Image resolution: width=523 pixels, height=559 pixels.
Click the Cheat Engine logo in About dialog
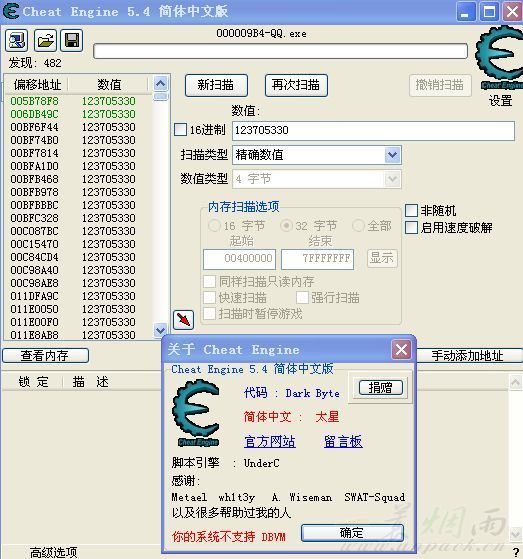coord(197,413)
